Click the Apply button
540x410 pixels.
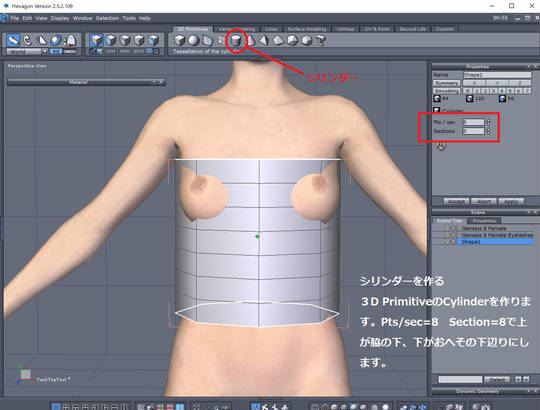(511, 201)
